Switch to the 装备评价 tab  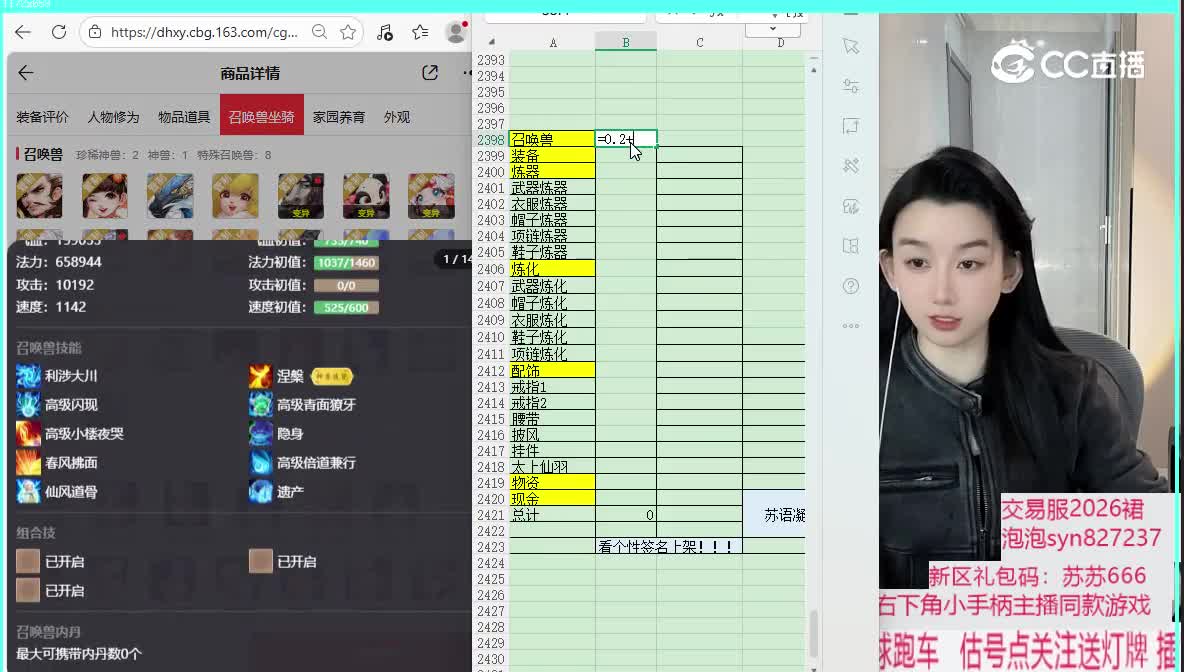(42, 117)
